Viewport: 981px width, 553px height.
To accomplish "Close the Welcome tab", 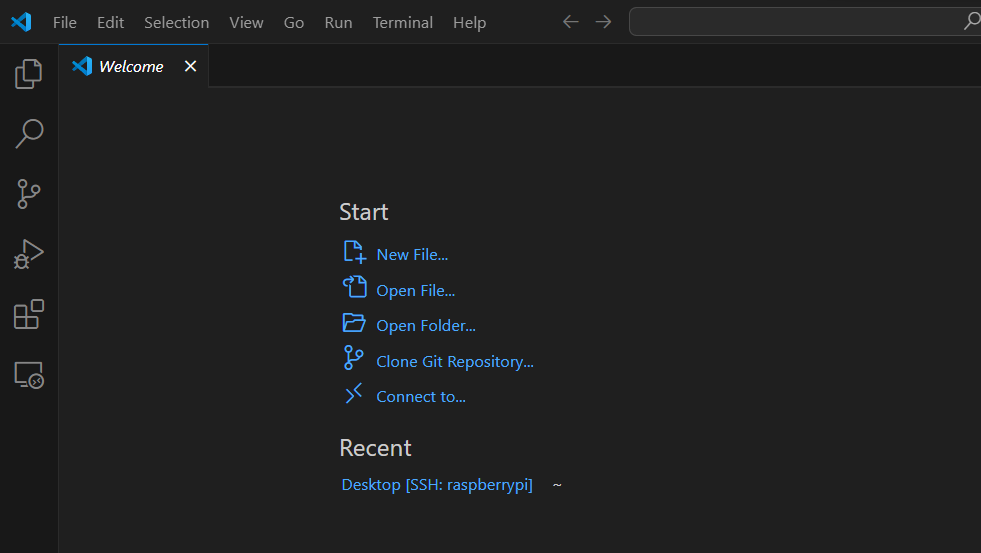I will (x=190, y=66).
